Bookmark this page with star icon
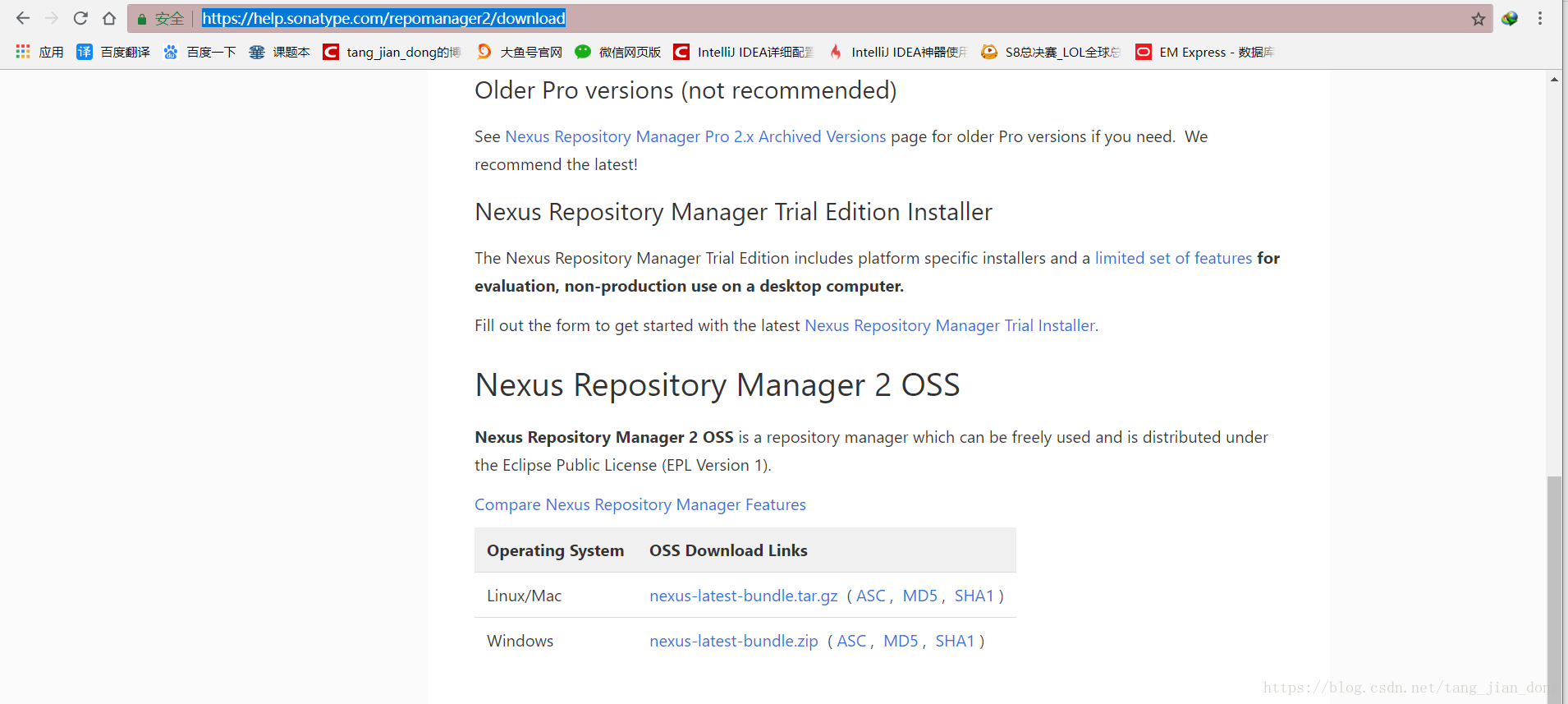The height and width of the screenshot is (704, 1568). (1478, 19)
